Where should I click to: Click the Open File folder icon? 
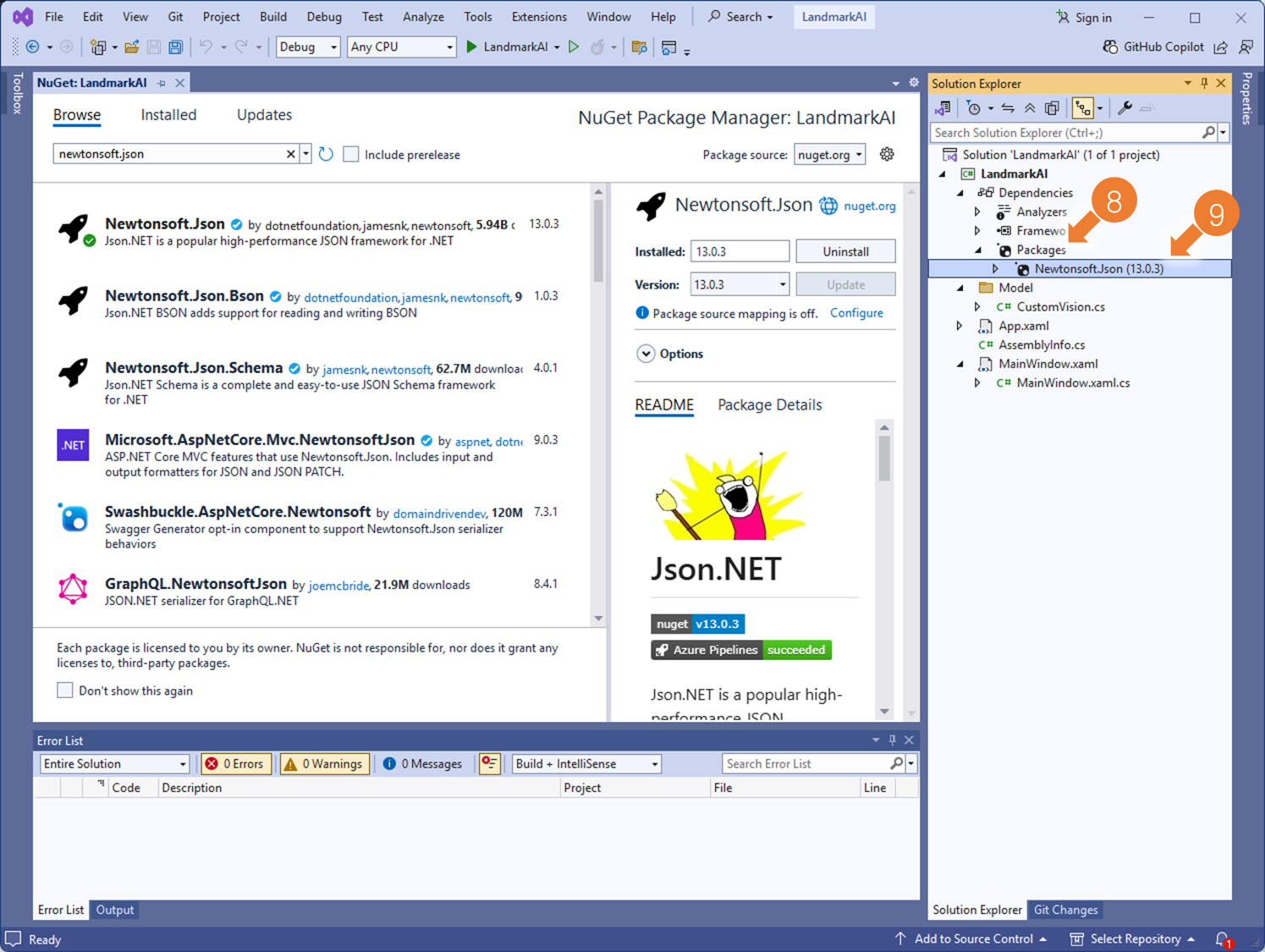tap(132, 47)
